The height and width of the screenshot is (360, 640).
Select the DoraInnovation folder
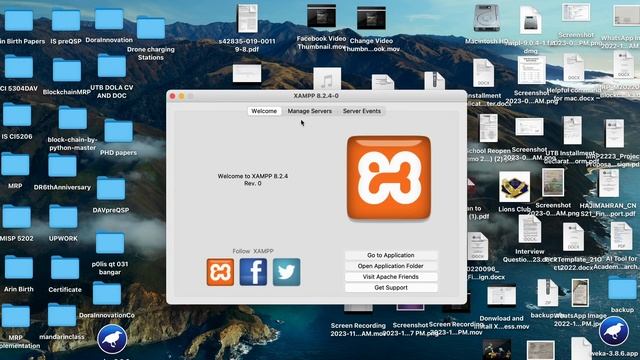tap(109, 19)
